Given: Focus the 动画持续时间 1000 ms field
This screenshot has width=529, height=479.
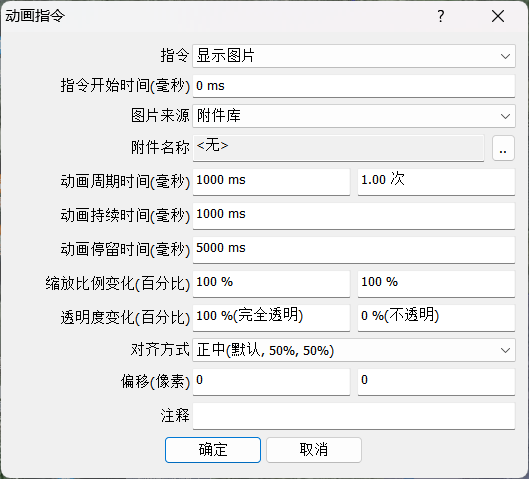Looking at the screenshot, I should point(354,216).
